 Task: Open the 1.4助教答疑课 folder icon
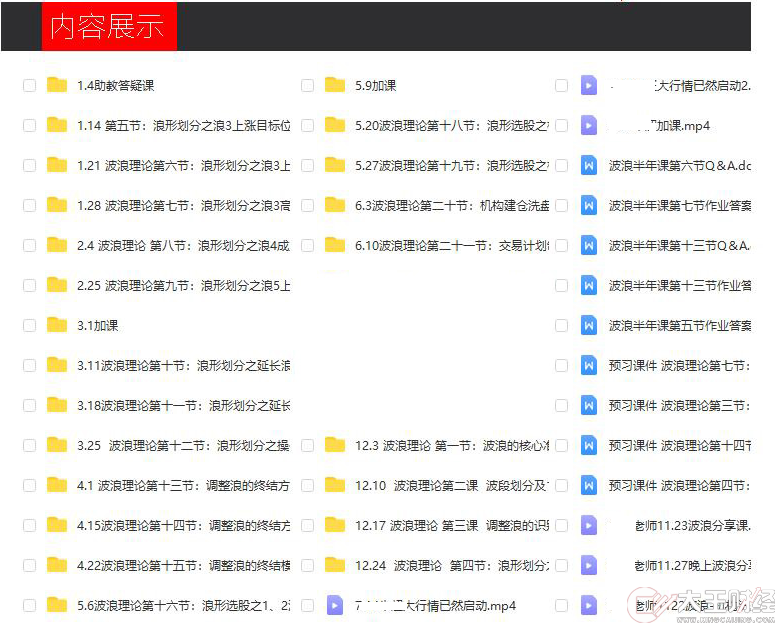[56, 85]
